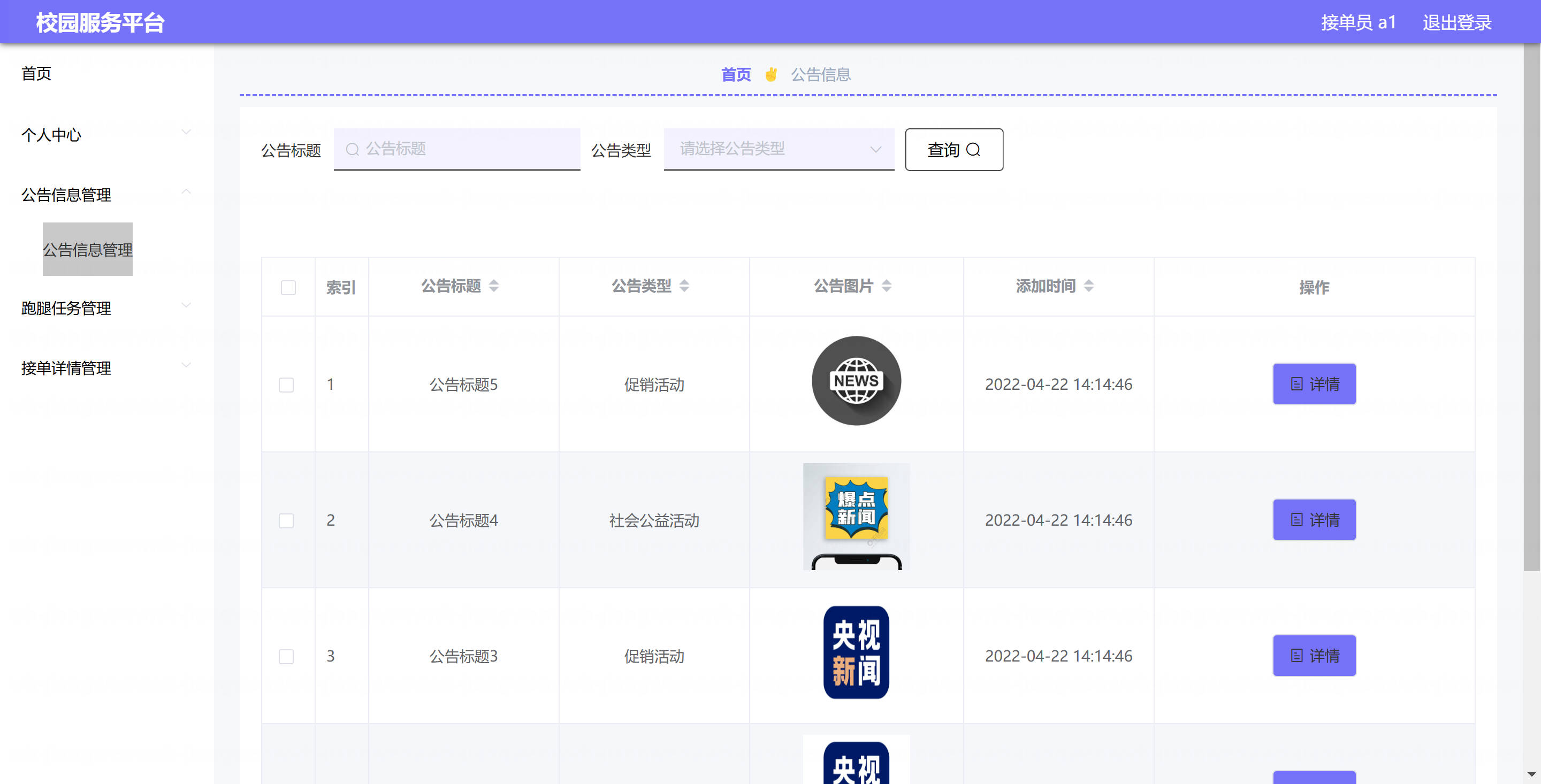Click 公告信息管理 parent menu label
Screen dimensions: 1541x784
pos(66,194)
